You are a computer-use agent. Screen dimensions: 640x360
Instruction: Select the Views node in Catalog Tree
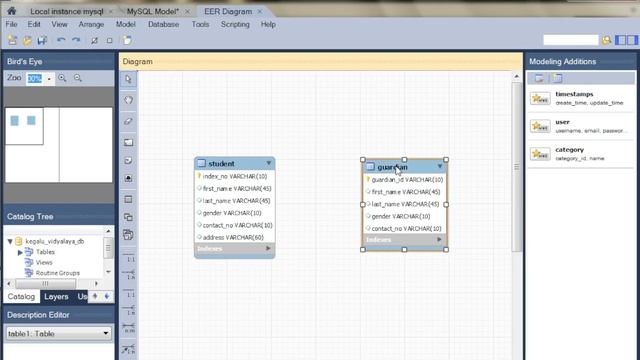(44, 262)
